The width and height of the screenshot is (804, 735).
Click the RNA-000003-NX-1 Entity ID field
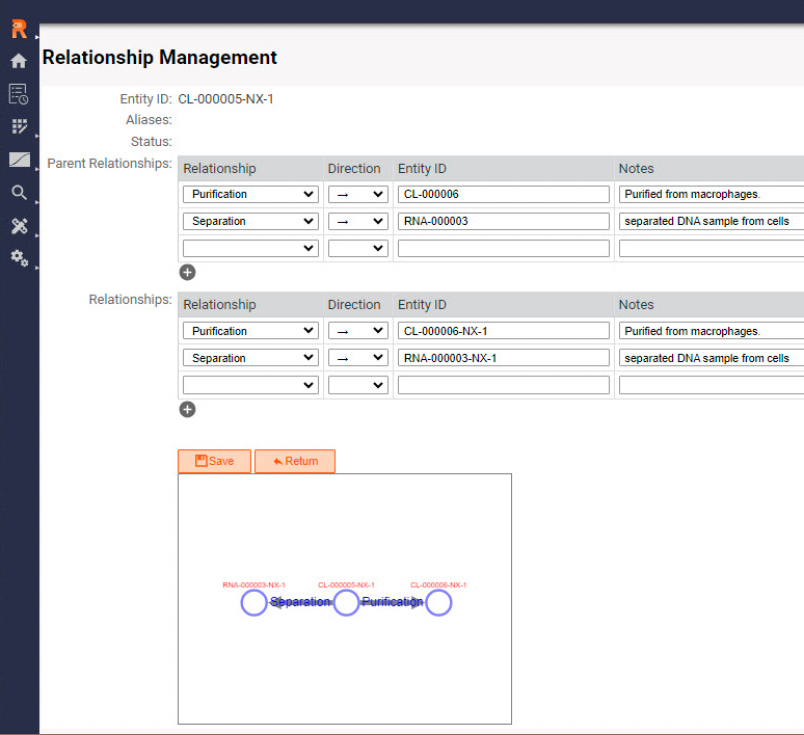504,358
